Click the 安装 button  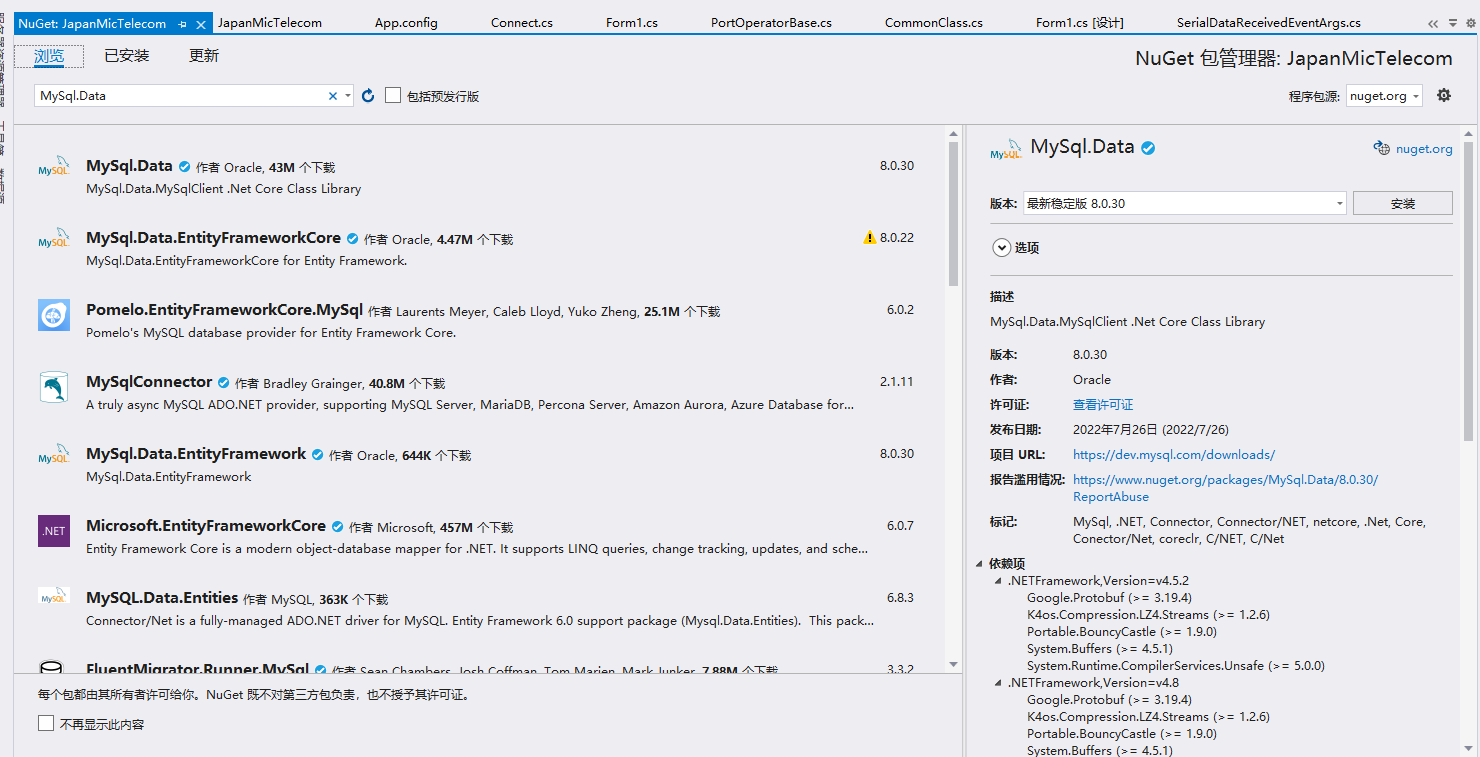pyautogui.click(x=1403, y=203)
